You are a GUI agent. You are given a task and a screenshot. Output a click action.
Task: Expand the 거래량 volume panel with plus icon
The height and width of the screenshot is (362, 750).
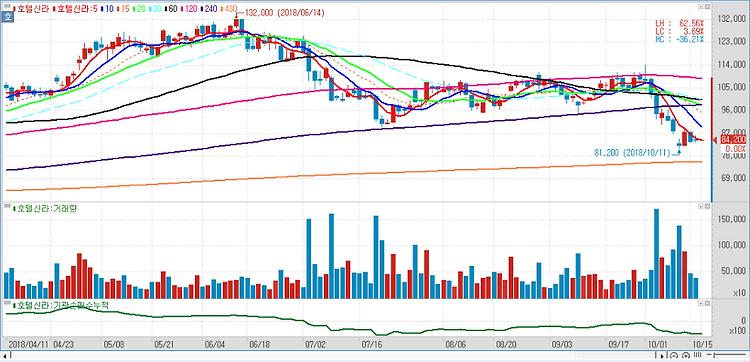701,206
